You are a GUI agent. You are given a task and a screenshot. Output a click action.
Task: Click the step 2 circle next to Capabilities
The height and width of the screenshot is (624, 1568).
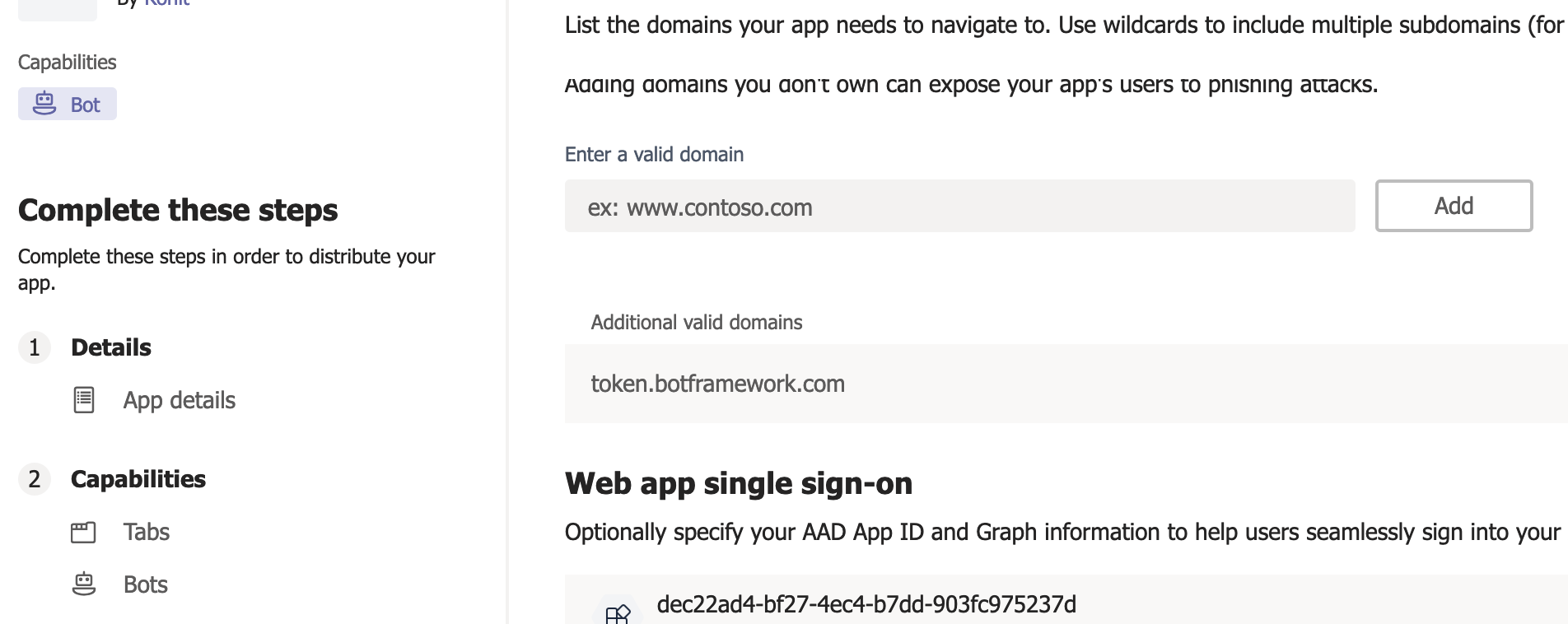34,479
